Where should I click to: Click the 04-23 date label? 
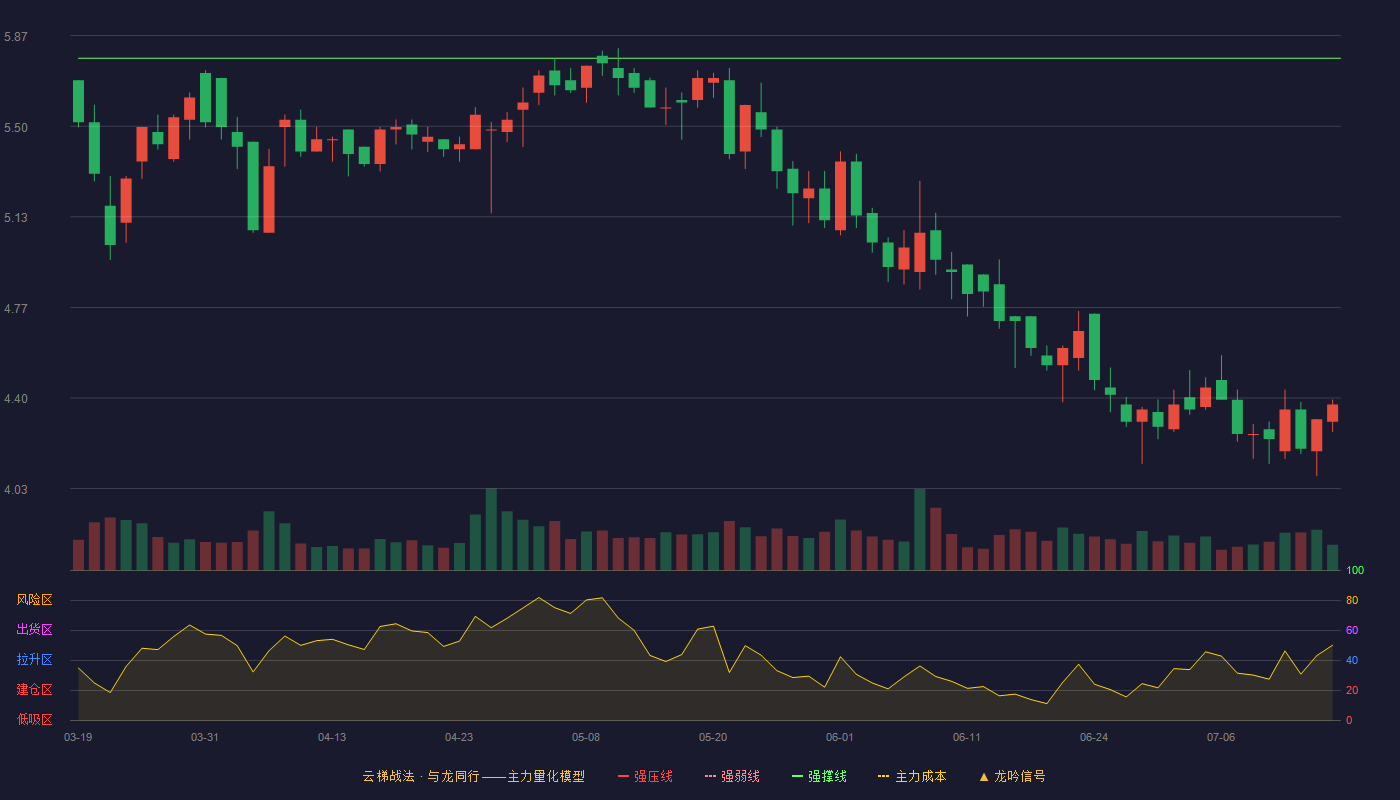click(x=459, y=737)
